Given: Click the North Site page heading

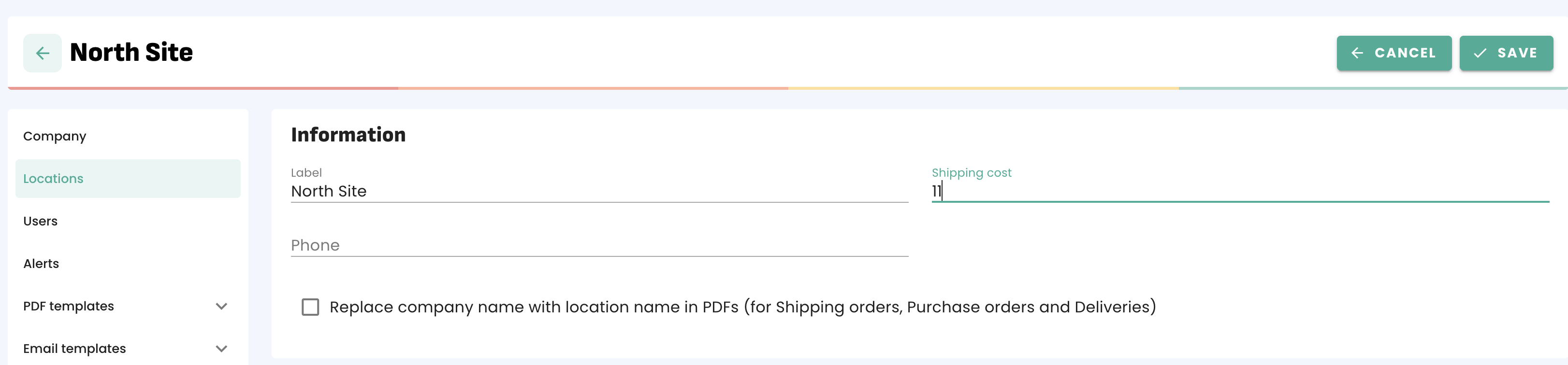Looking at the screenshot, I should pos(131,53).
